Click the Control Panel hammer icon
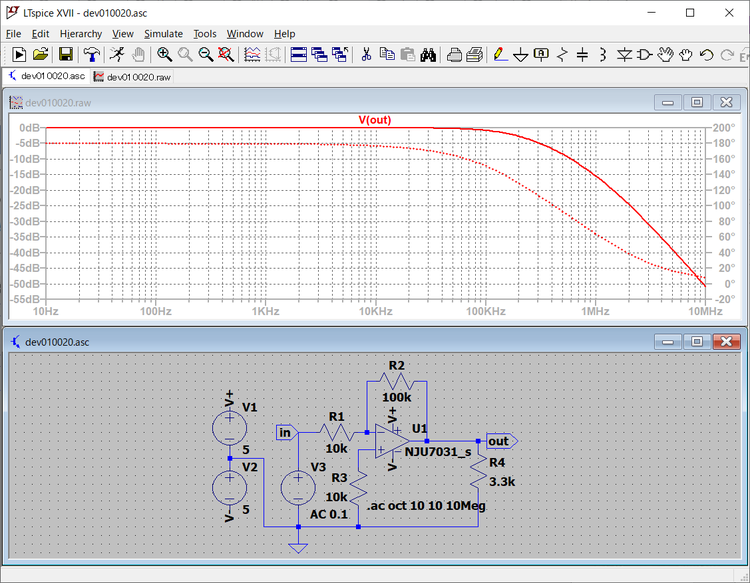Screen dimensions: 750x583 pyautogui.click(x=91, y=54)
